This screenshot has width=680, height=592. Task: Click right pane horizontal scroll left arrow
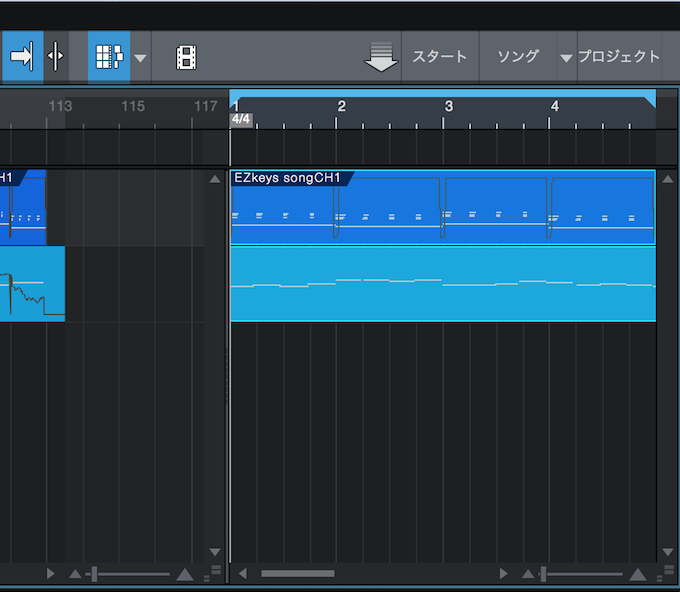[243, 573]
